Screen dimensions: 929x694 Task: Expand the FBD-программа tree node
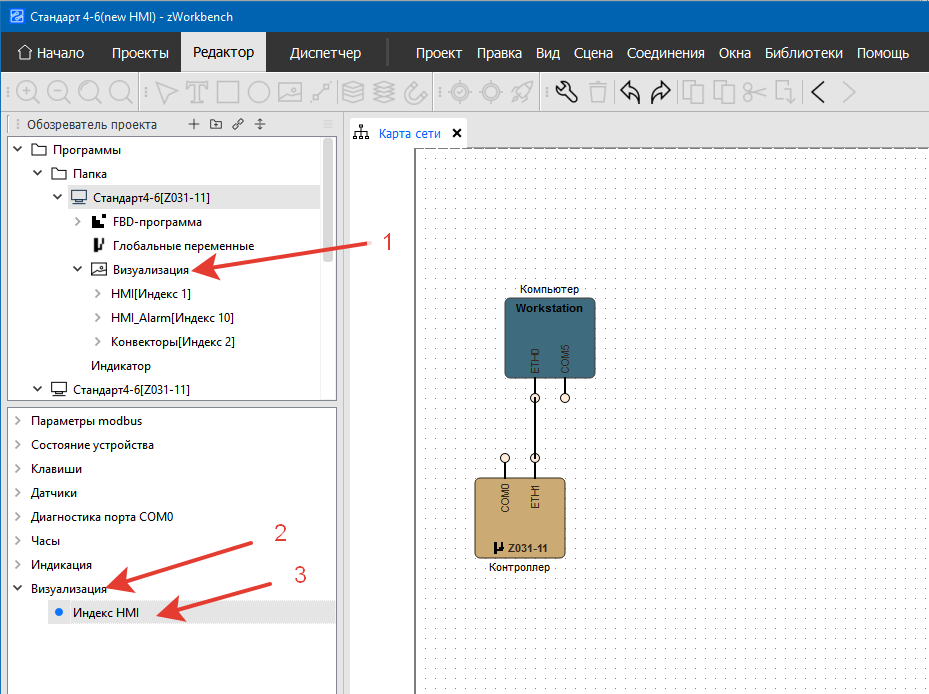(78, 222)
